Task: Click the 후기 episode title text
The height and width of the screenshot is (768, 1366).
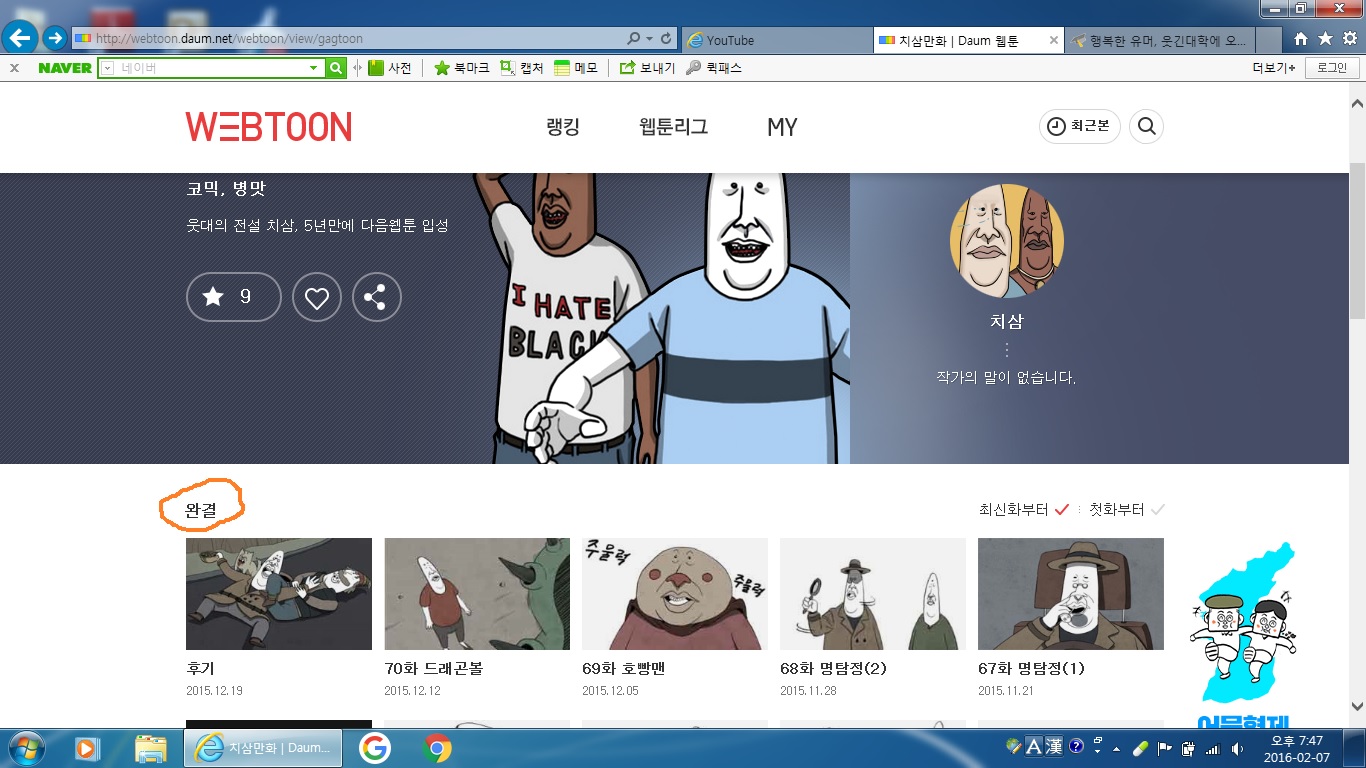Action: 200,668
